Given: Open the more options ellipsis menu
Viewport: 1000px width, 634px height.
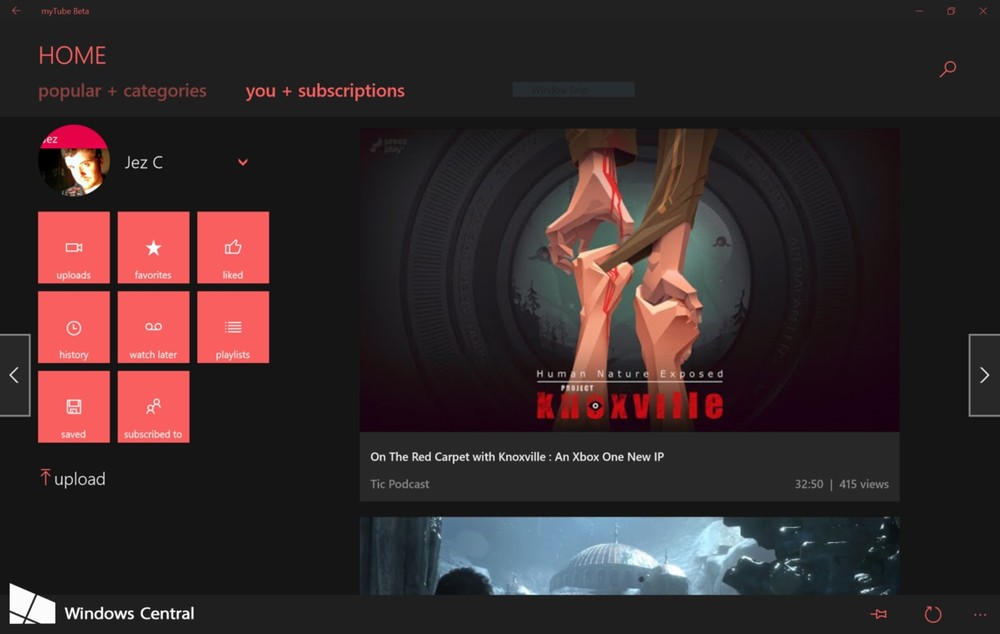Looking at the screenshot, I should tap(980, 615).
